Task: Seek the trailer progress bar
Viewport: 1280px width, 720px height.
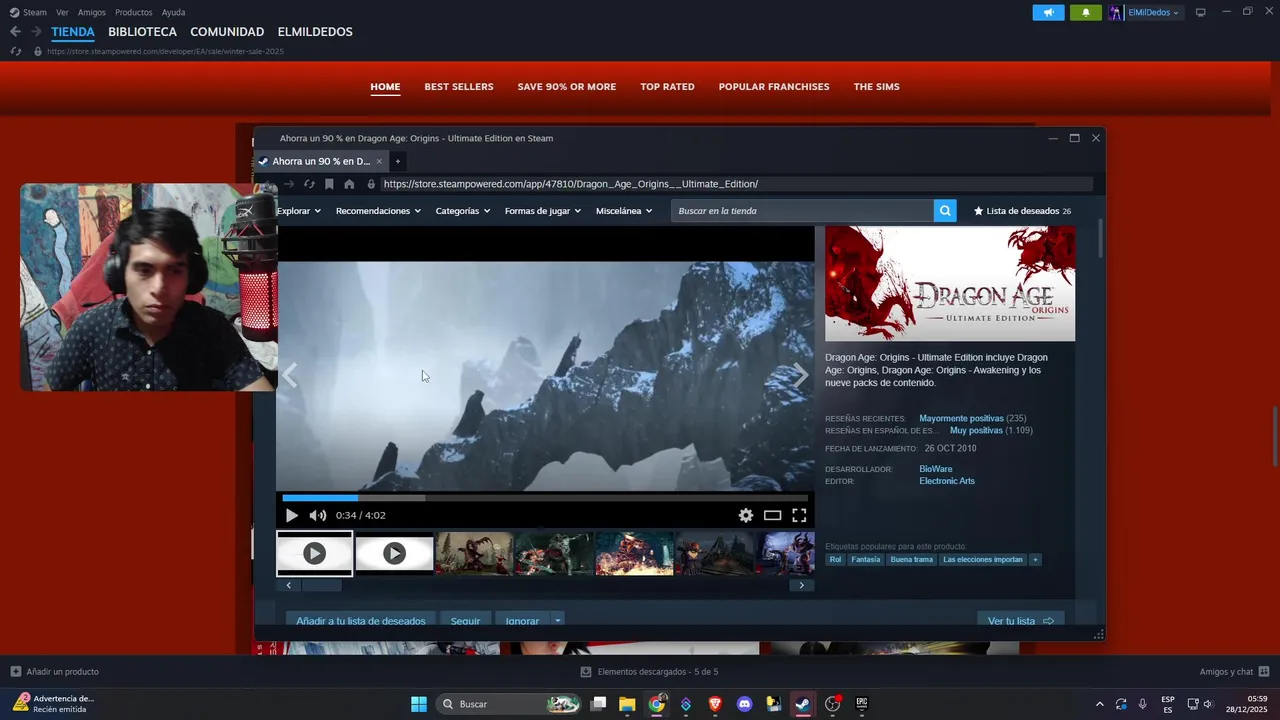Action: pos(545,497)
